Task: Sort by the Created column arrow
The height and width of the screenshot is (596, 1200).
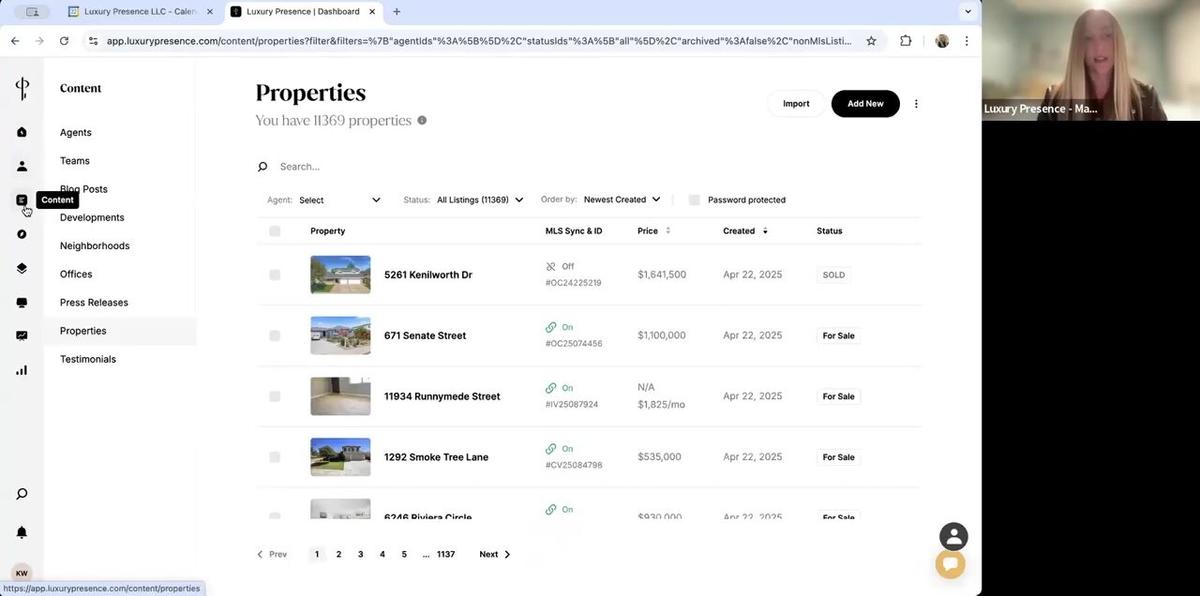Action: coord(765,231)
